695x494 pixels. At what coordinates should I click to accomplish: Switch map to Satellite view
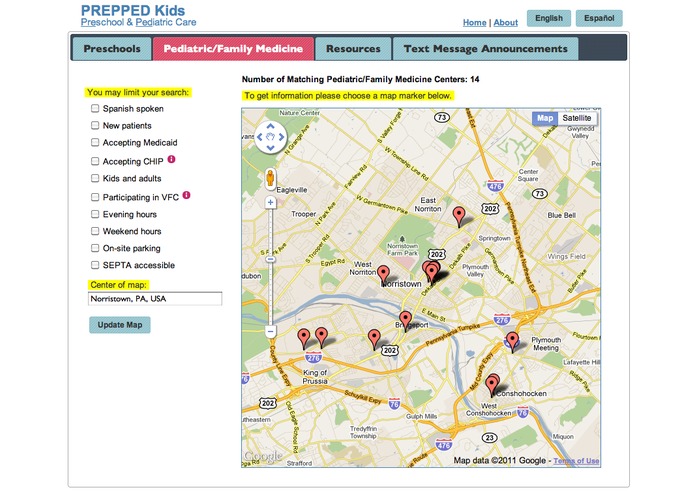click(577, 118)
